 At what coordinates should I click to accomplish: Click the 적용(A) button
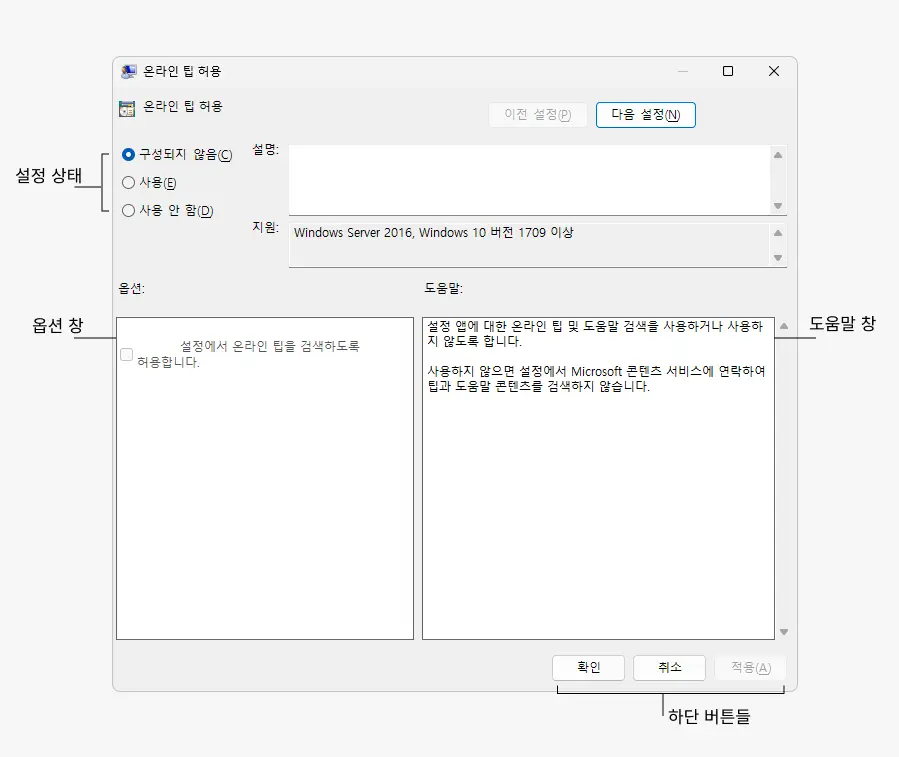click(751, 668)
